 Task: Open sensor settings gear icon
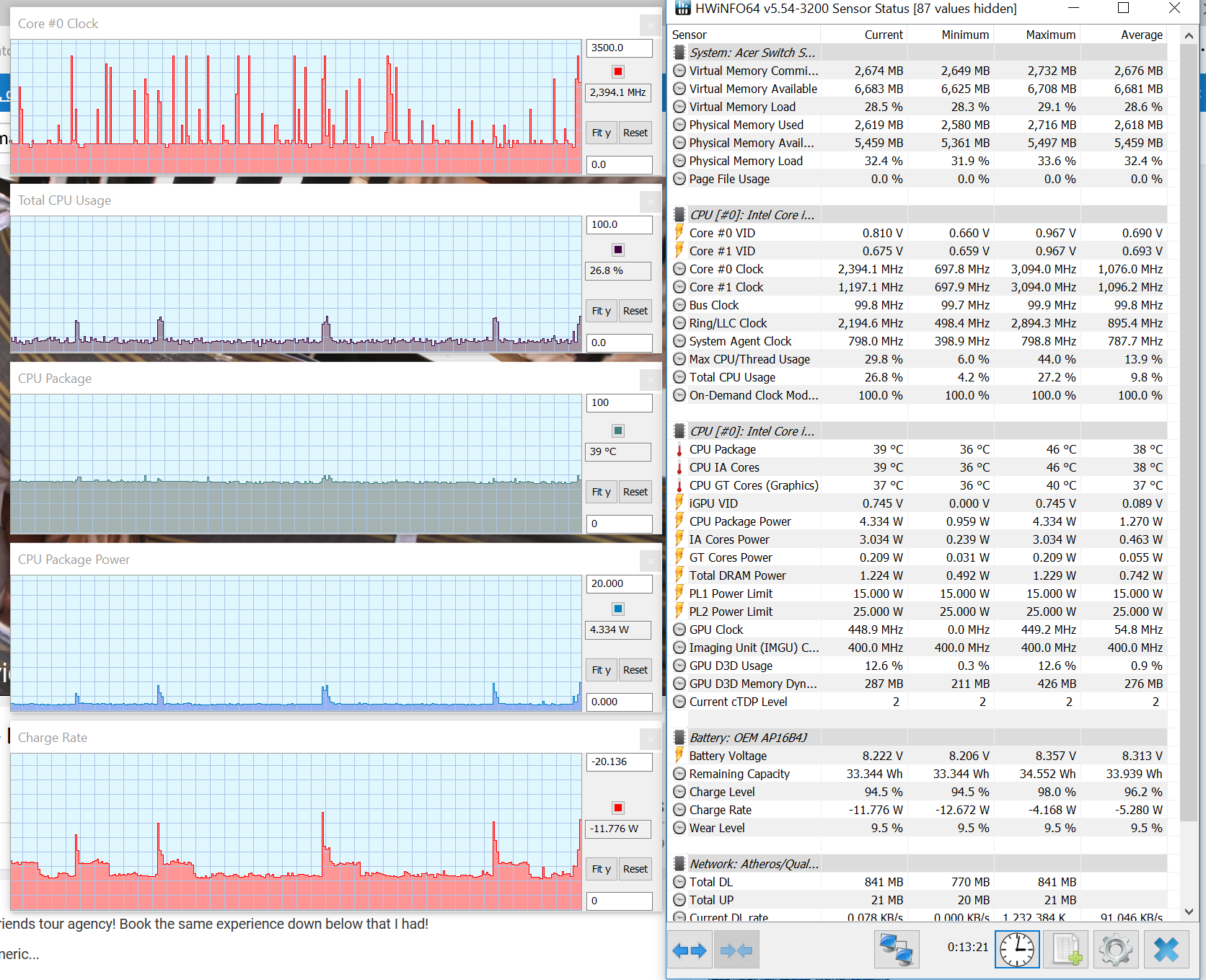point(1116,950)
